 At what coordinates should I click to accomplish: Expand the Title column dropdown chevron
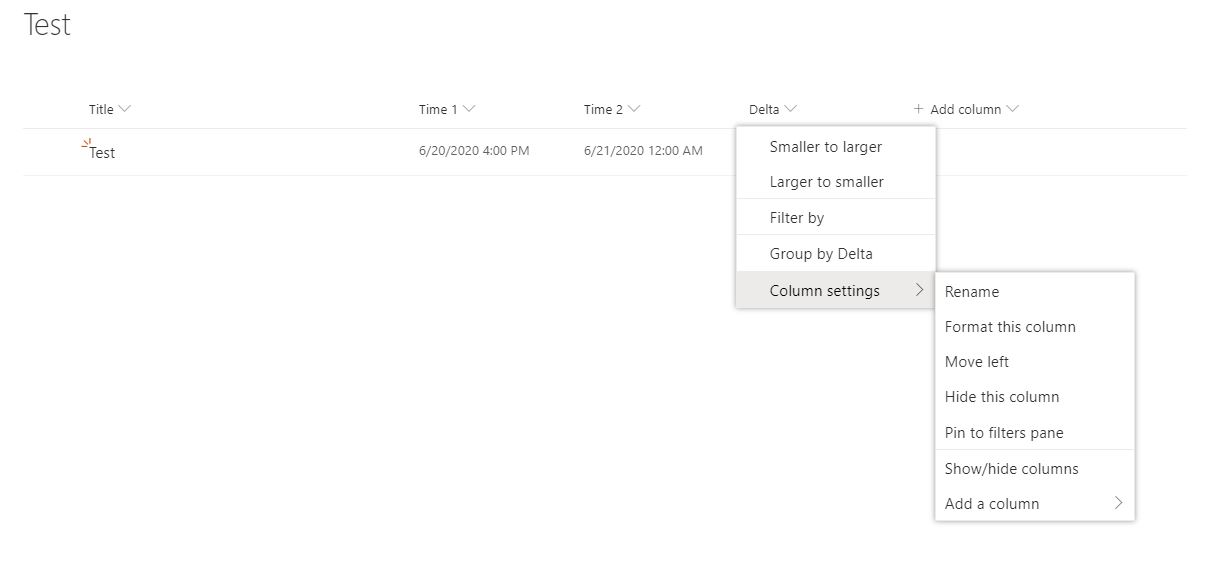coord(124,109)
